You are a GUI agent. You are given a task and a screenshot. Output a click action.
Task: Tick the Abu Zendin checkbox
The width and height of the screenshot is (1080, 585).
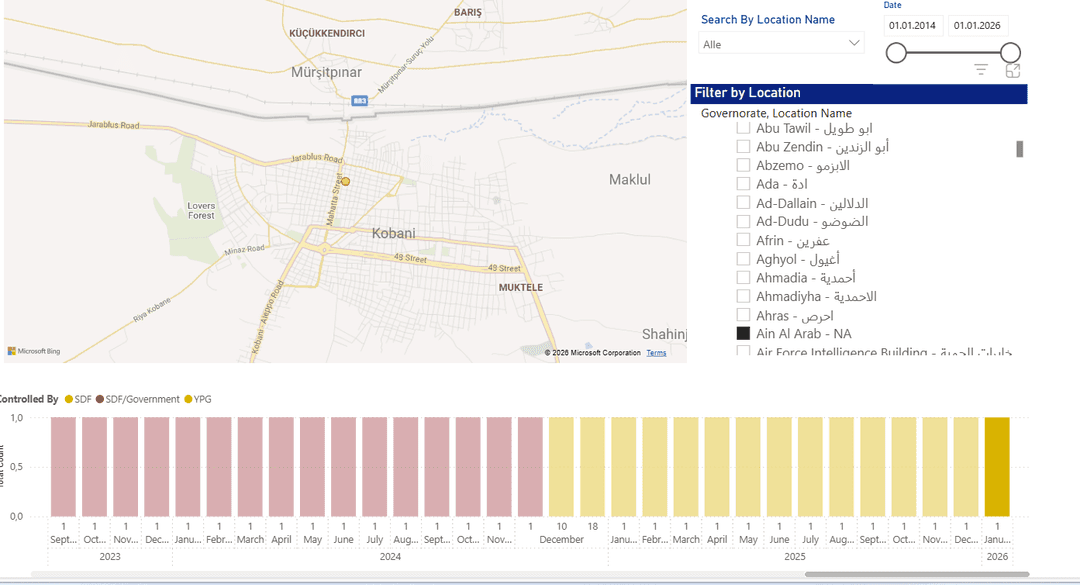(x=743, y=147)
